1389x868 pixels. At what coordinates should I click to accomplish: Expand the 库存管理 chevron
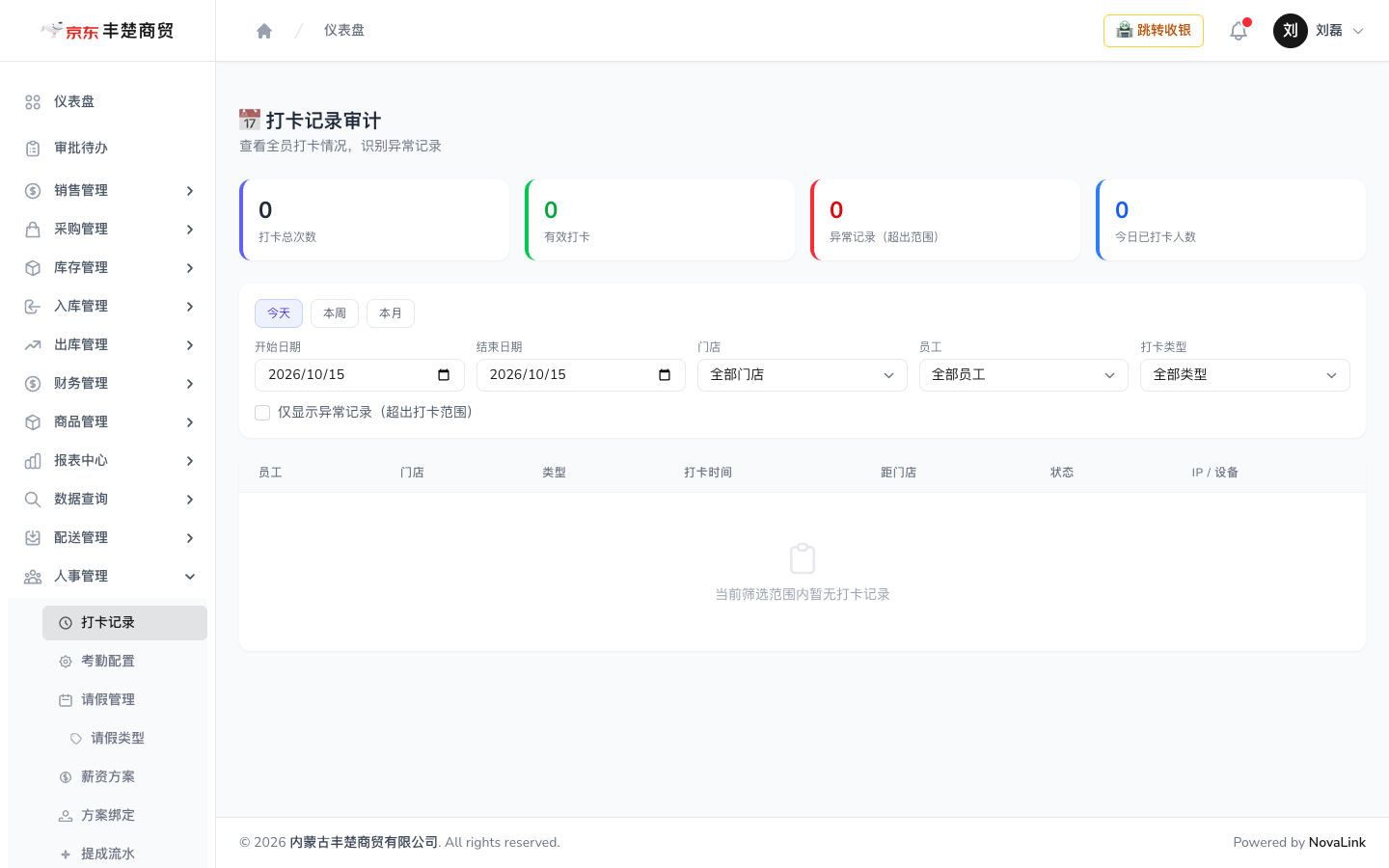point(190,268)
